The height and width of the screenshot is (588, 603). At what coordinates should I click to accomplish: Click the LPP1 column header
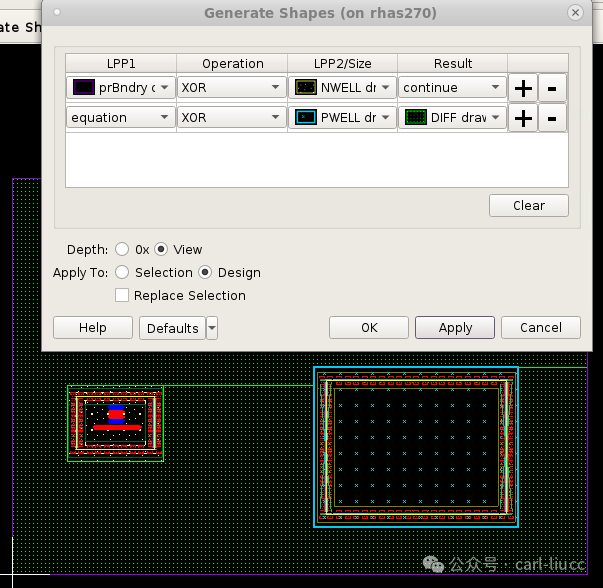point(121,63)
